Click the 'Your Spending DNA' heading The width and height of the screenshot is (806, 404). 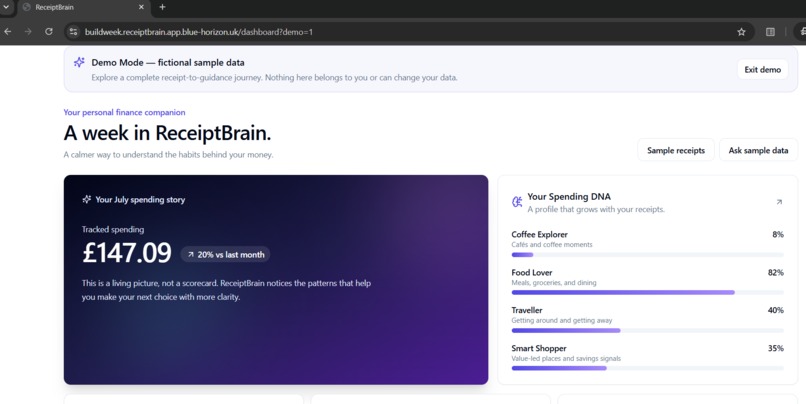(569, 196)
